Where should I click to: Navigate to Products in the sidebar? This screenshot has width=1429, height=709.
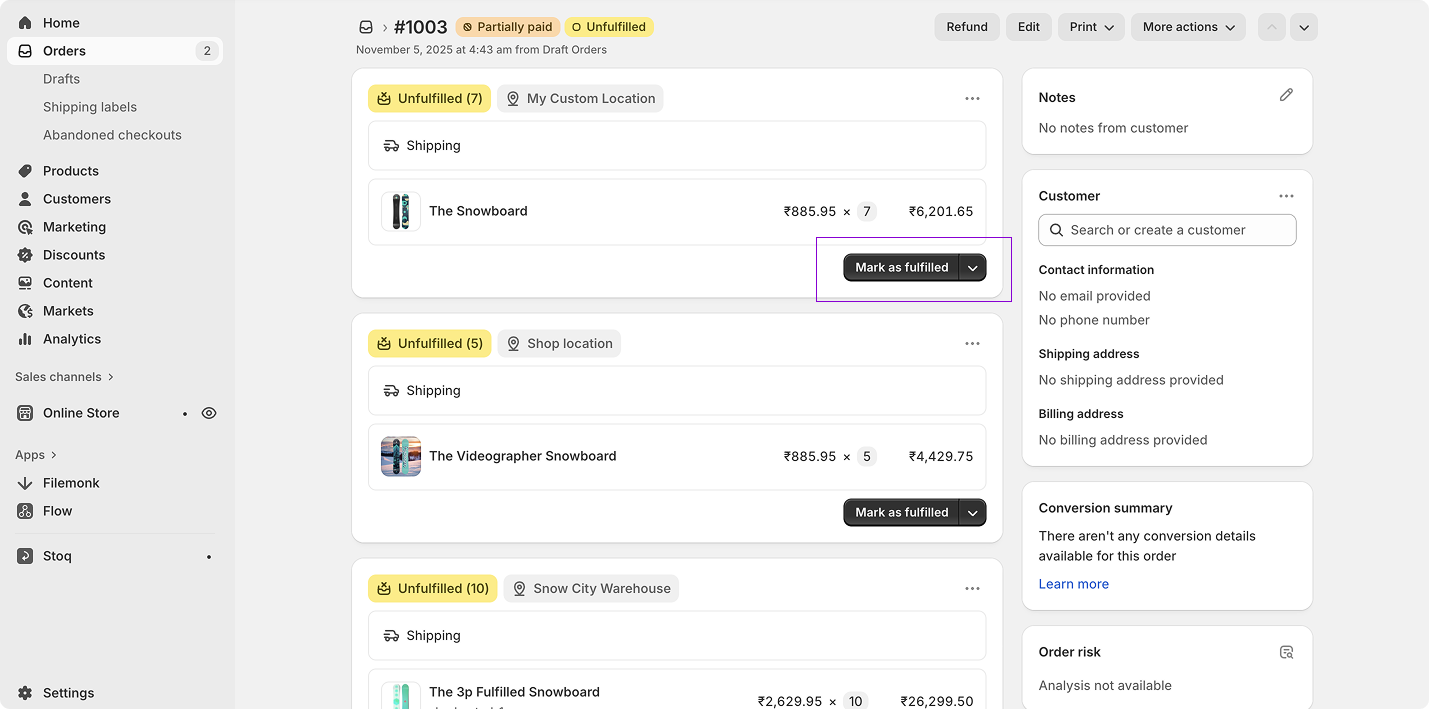point(70,170)
